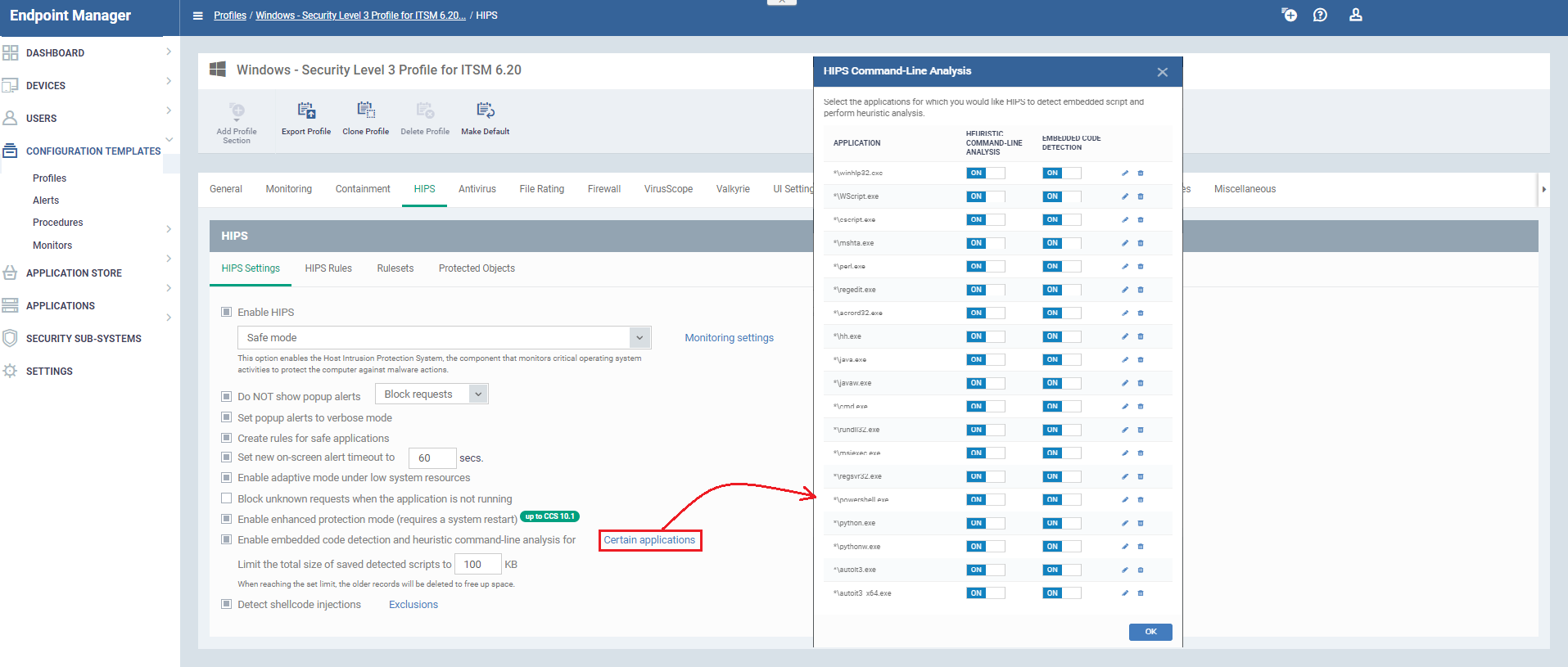Click the Make Default icon
This screenshot has height=667, width=1568.
point(486,110)
